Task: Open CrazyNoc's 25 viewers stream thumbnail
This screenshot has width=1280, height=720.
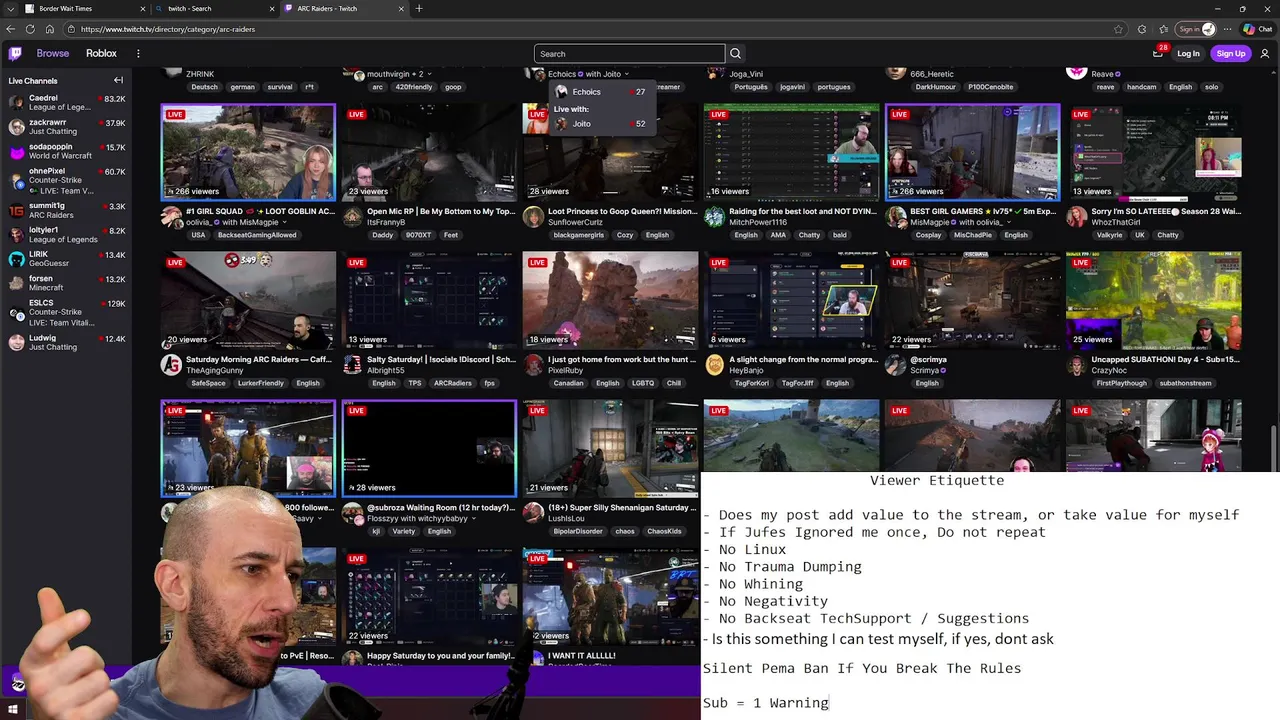Action: (x=1153, y=300)
